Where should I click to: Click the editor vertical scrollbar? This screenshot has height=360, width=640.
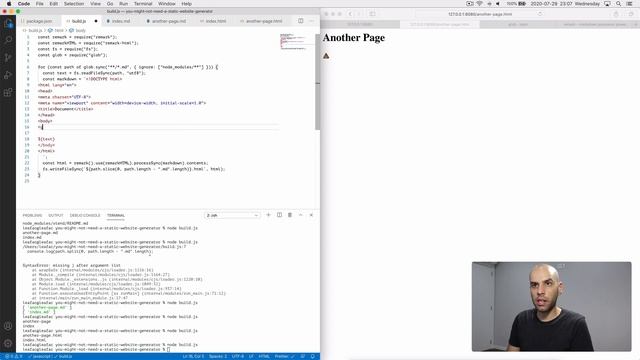point(318,82)
